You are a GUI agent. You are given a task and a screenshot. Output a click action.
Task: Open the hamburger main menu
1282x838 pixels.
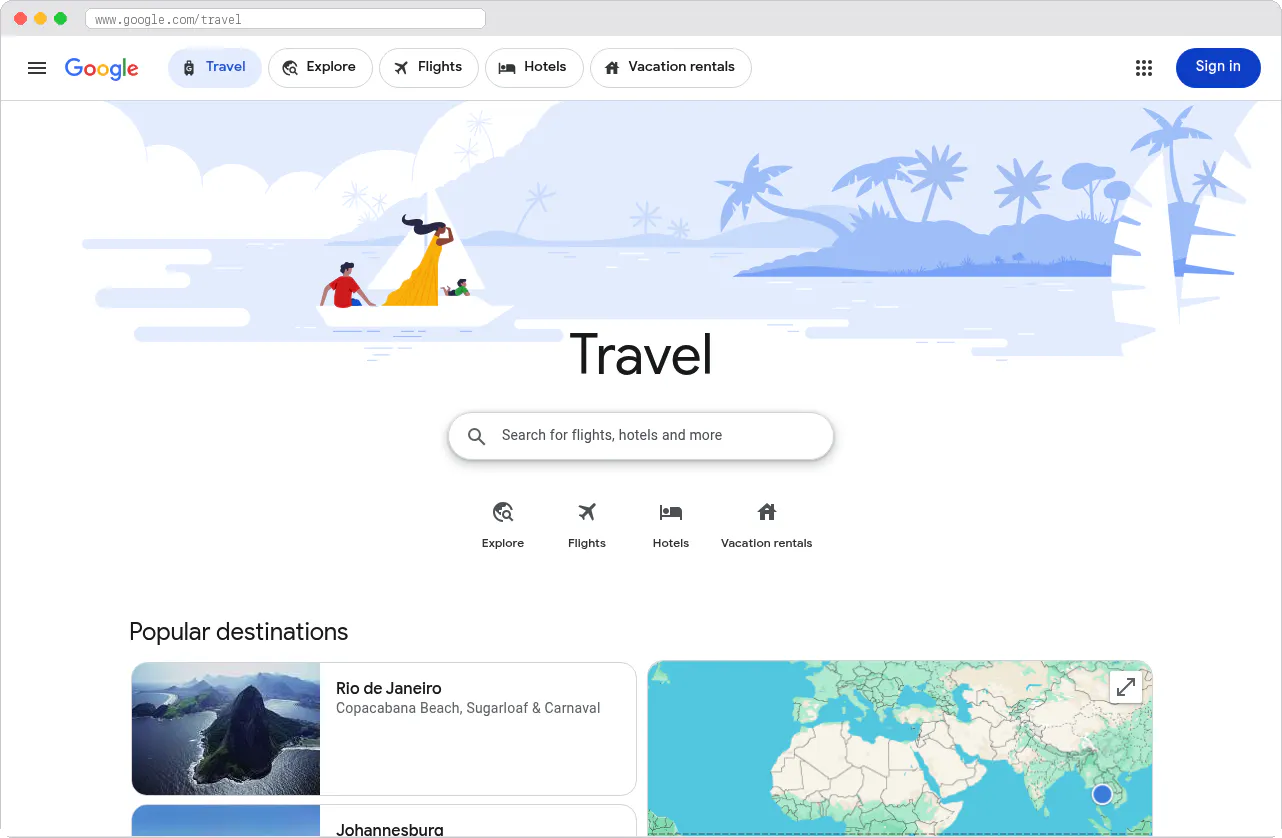click(x=37, y=68)
